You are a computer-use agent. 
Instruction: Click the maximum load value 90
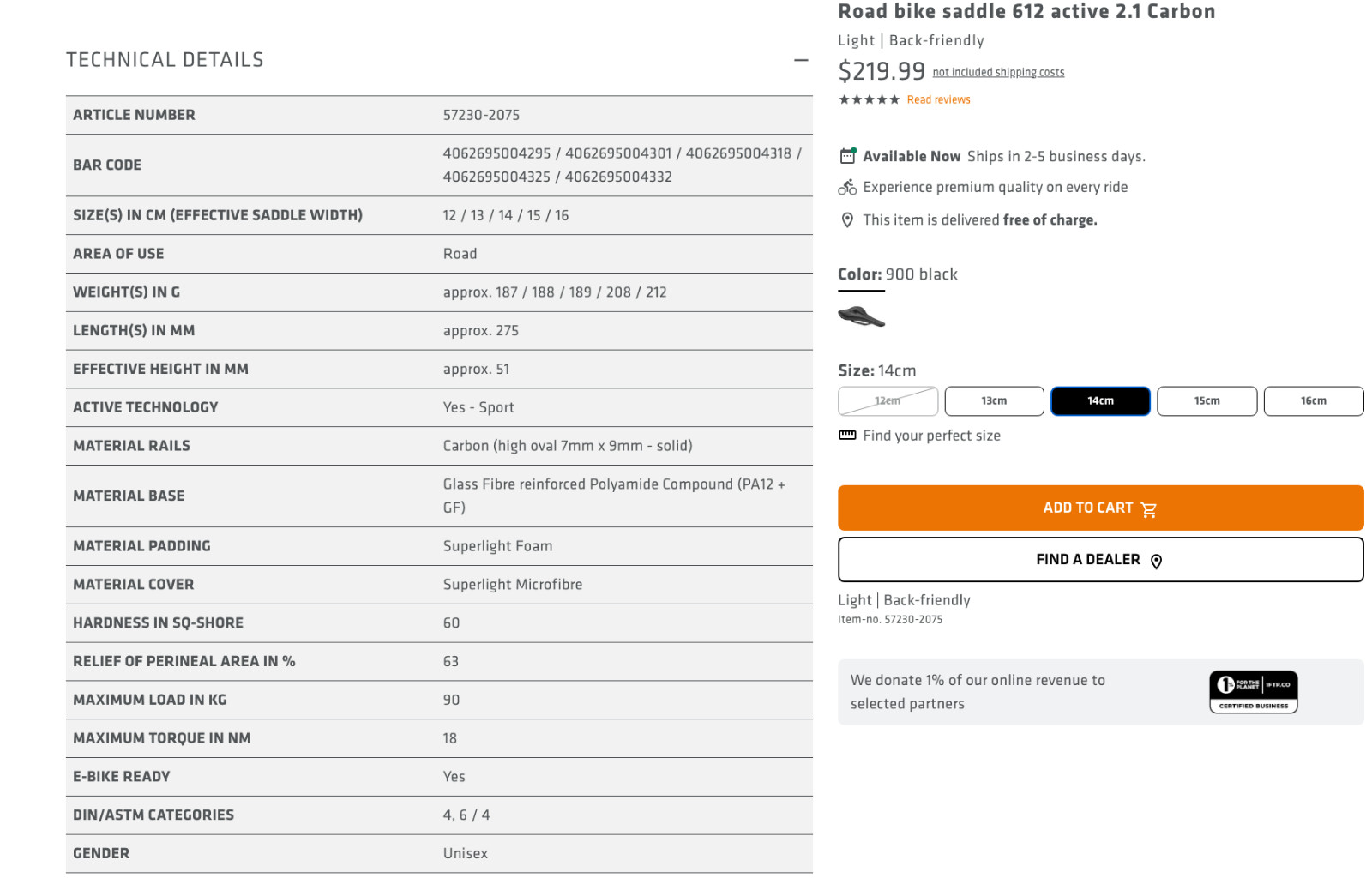(451, 701)
